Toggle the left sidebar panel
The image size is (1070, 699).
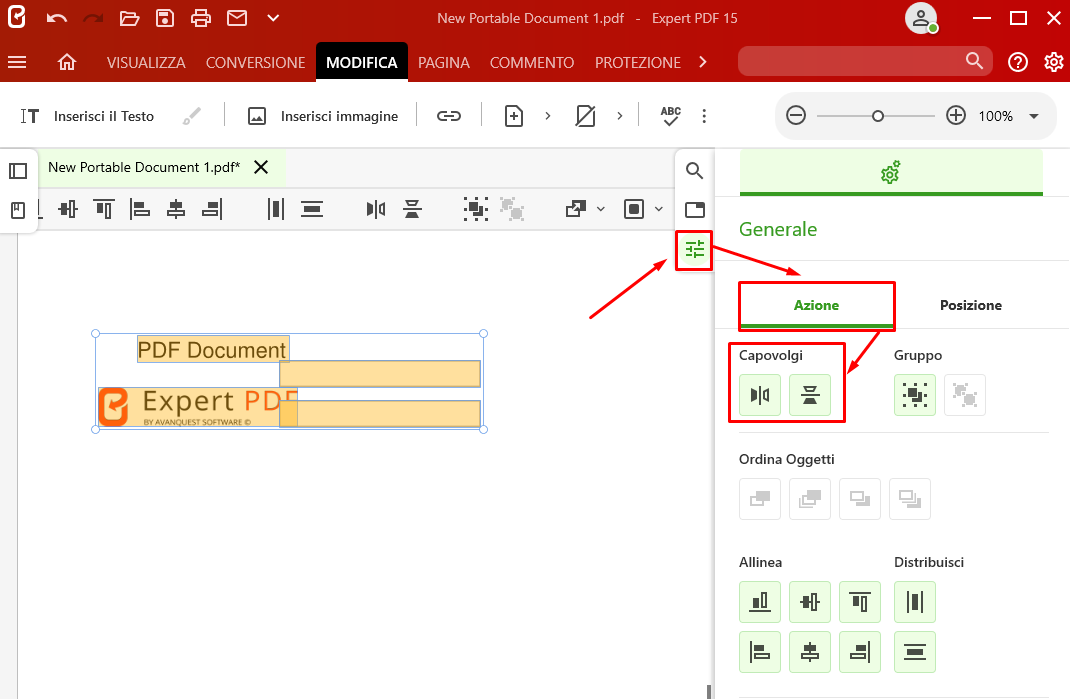(x=18, y=171)
